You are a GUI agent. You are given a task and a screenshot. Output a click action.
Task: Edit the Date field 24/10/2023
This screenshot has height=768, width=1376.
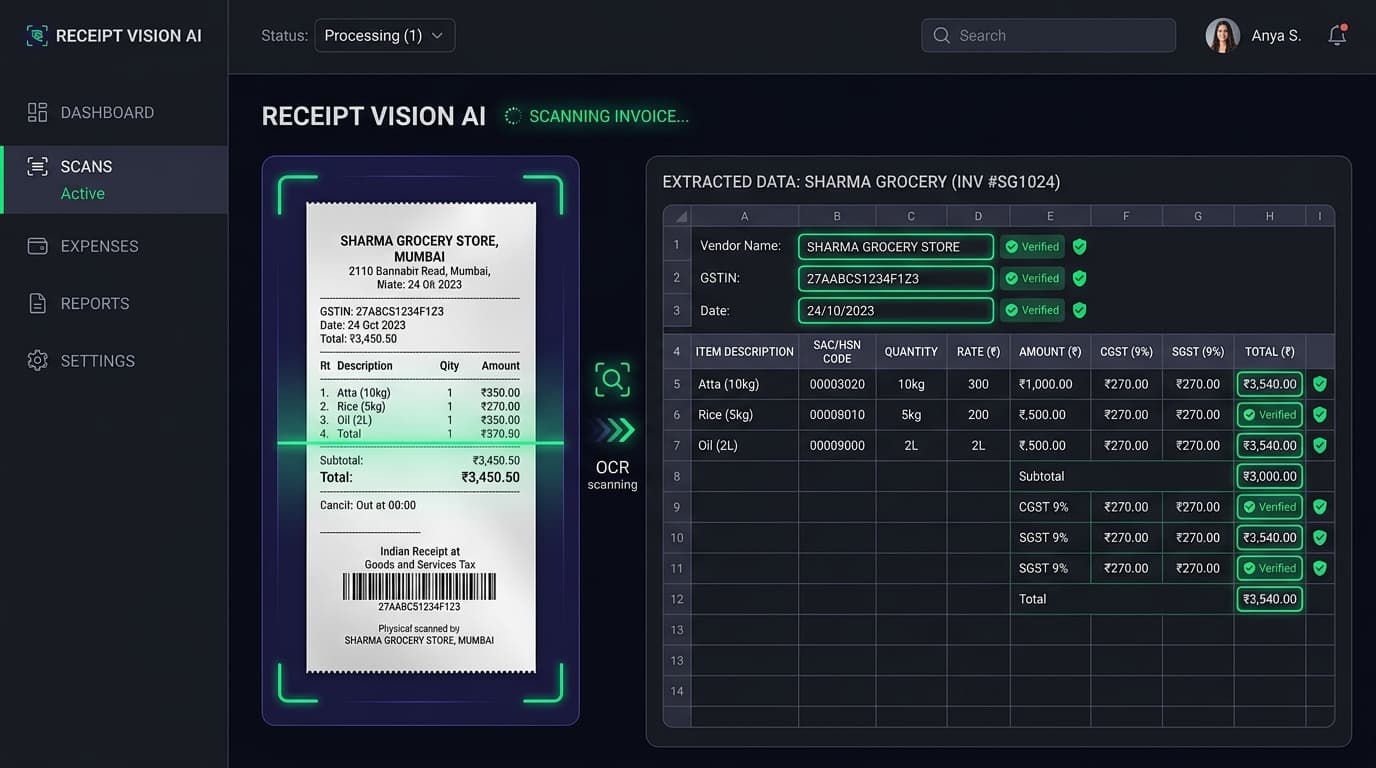click(x=896, y=311)
